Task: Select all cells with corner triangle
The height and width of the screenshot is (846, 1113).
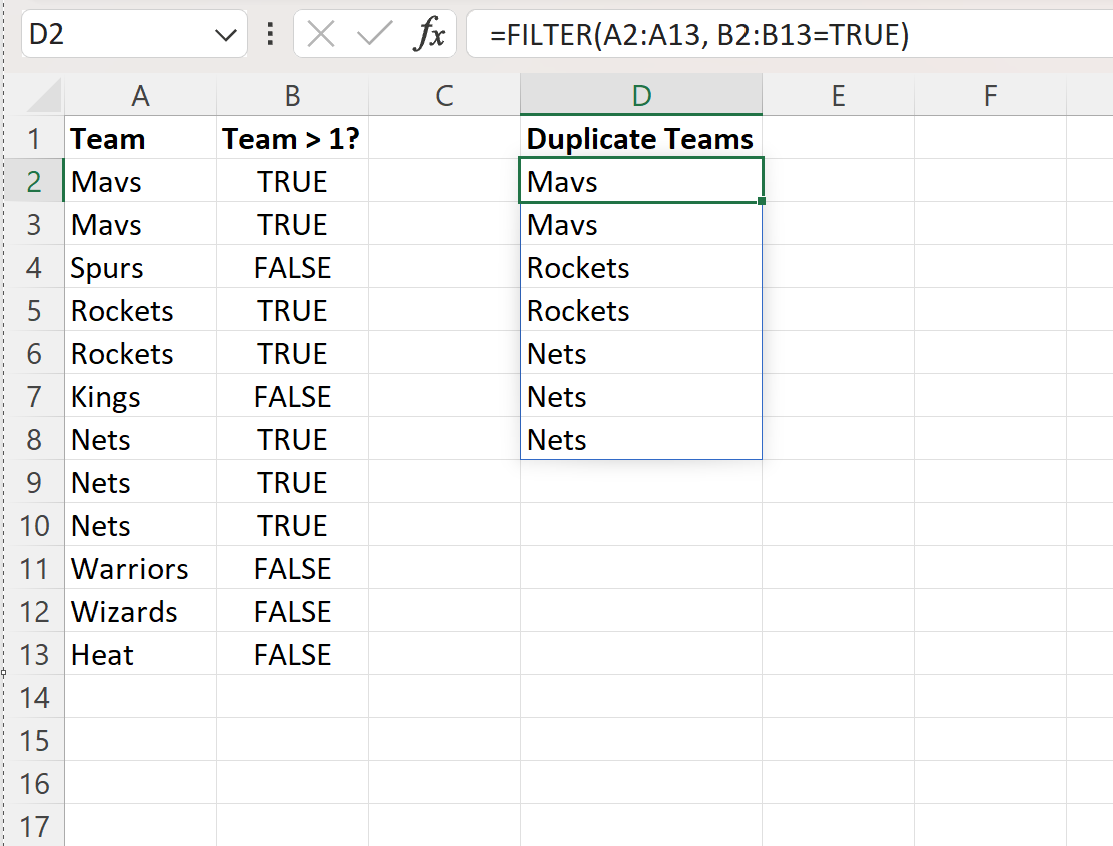Action: click(44, 96)
